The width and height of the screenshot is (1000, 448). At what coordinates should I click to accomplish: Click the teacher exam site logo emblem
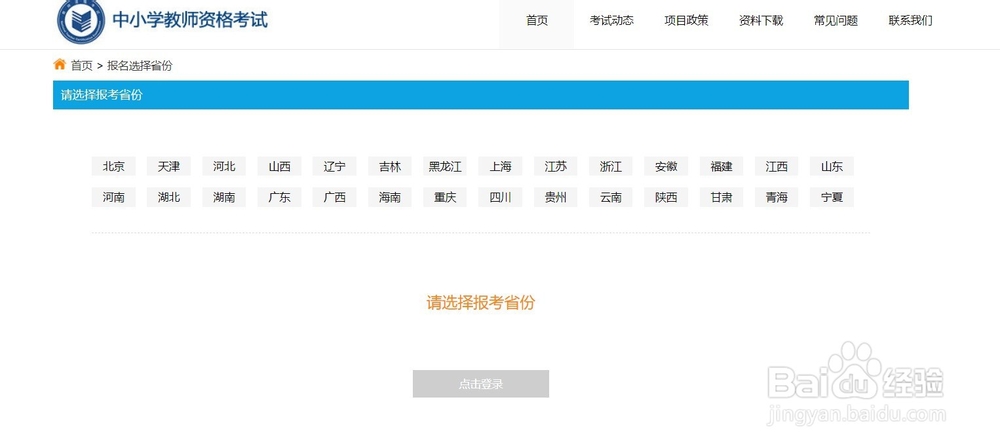(81, 21)
